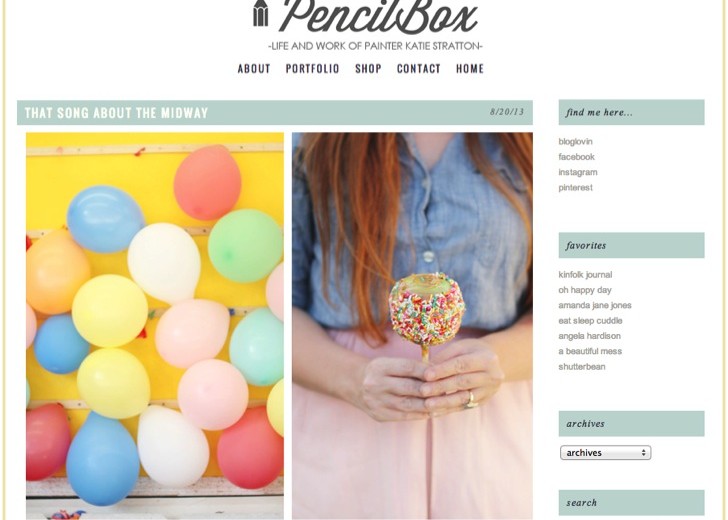Open the shutterbean link

click(582, 367)
